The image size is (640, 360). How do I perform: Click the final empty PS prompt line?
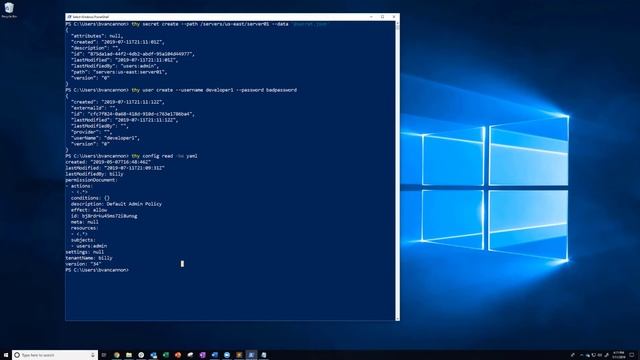click(x=97, y=270)
